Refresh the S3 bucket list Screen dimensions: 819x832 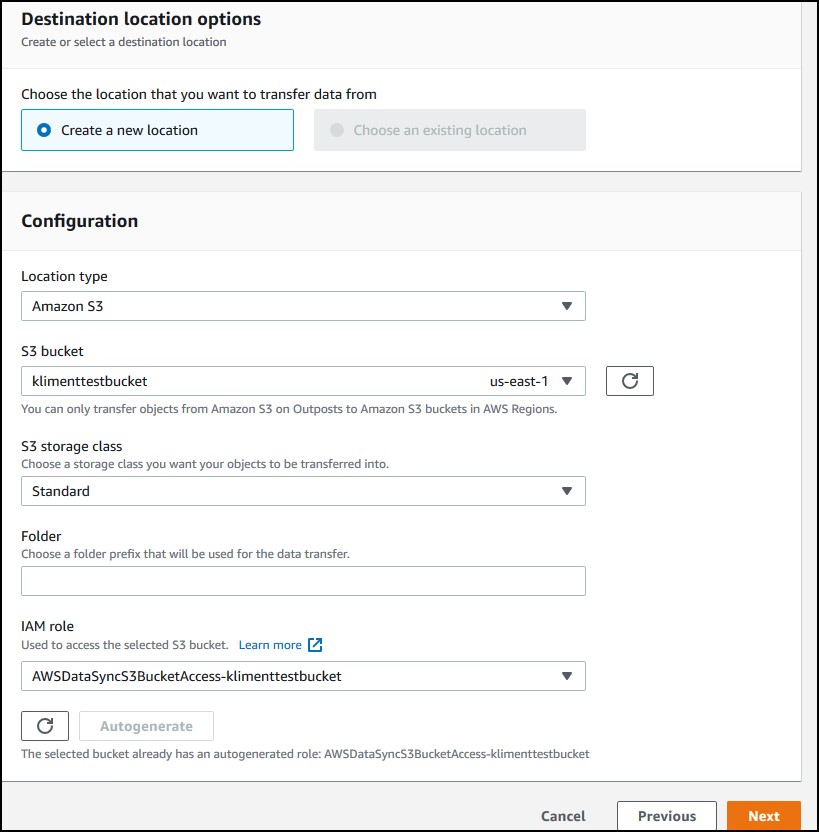630,381
